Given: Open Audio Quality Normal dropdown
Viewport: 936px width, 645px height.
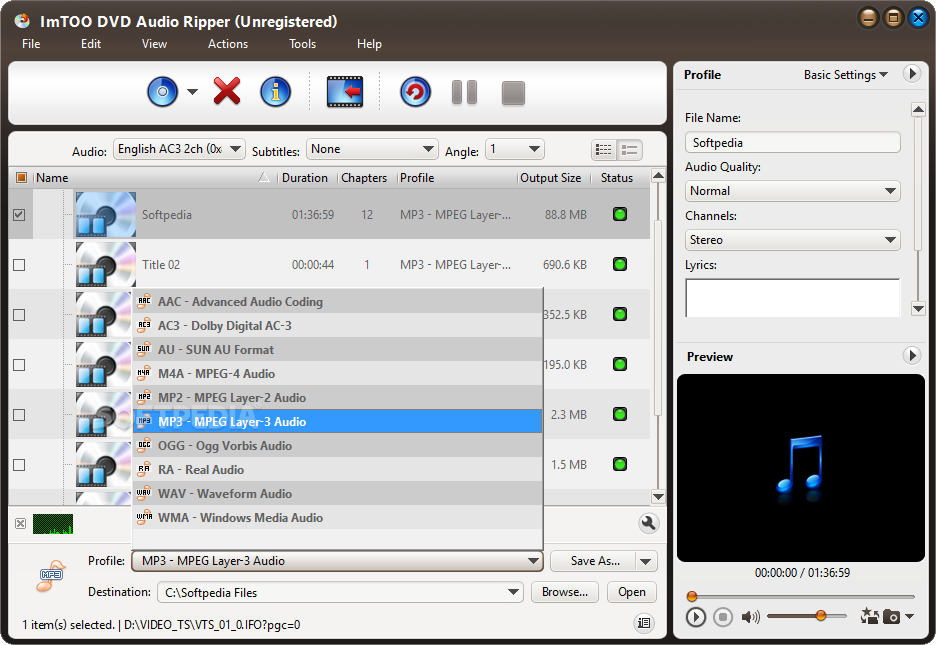Looking at the screenshot, I should tap(793, 191).
